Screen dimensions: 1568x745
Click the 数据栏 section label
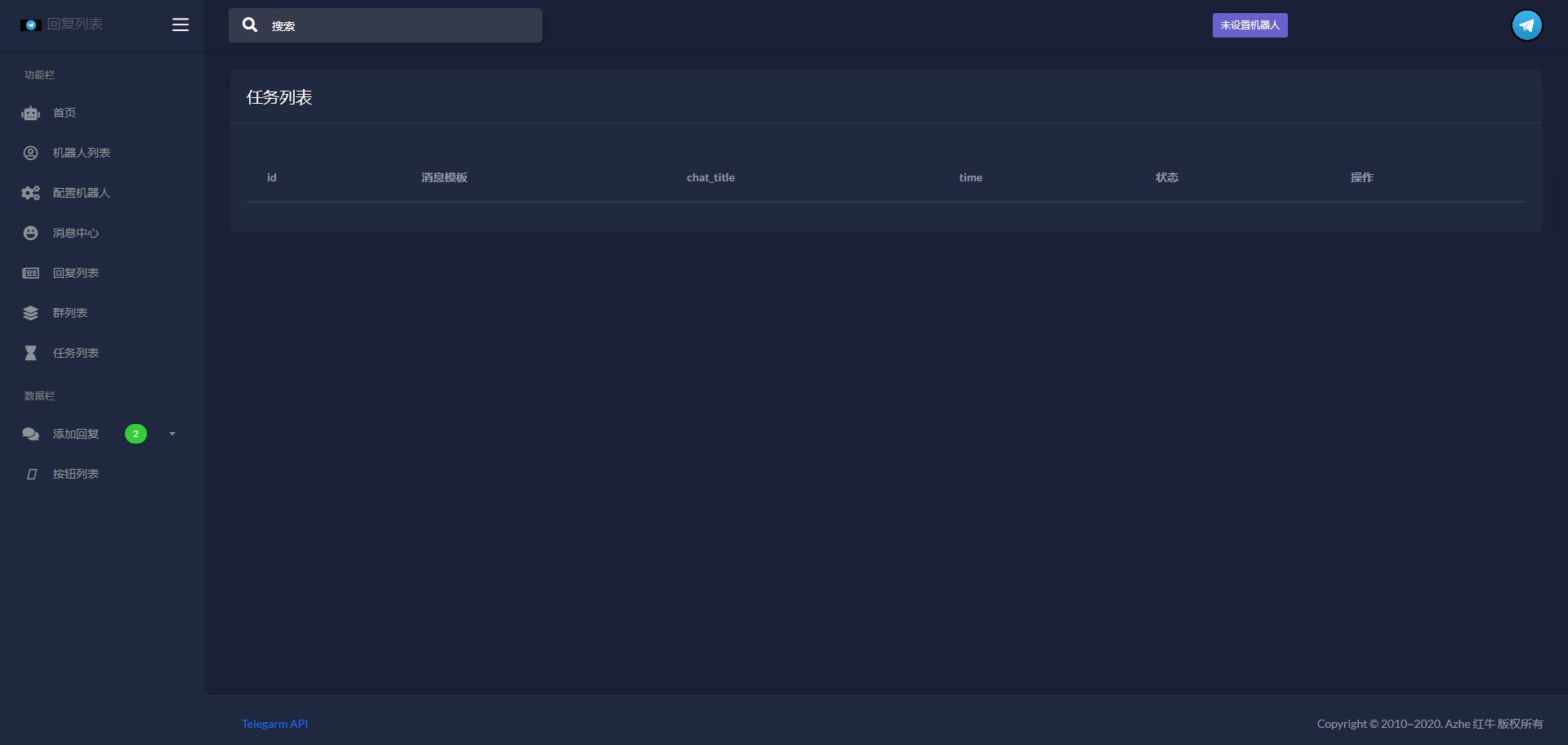pyautogui.click(x=39, y=395)
